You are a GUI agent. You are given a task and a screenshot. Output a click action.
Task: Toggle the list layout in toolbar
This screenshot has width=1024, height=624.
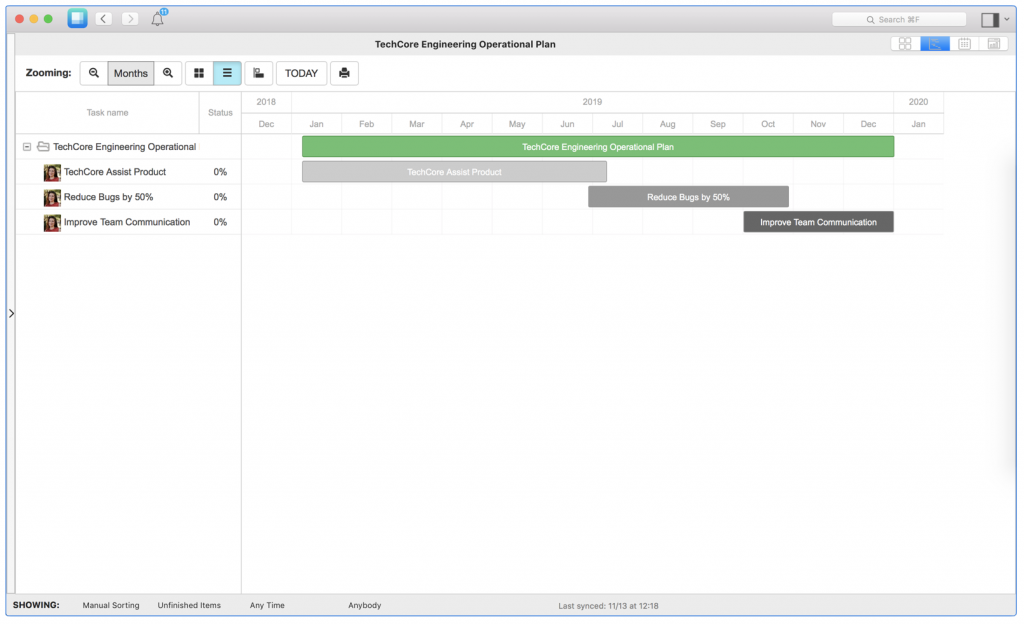[x=227, y=72]
